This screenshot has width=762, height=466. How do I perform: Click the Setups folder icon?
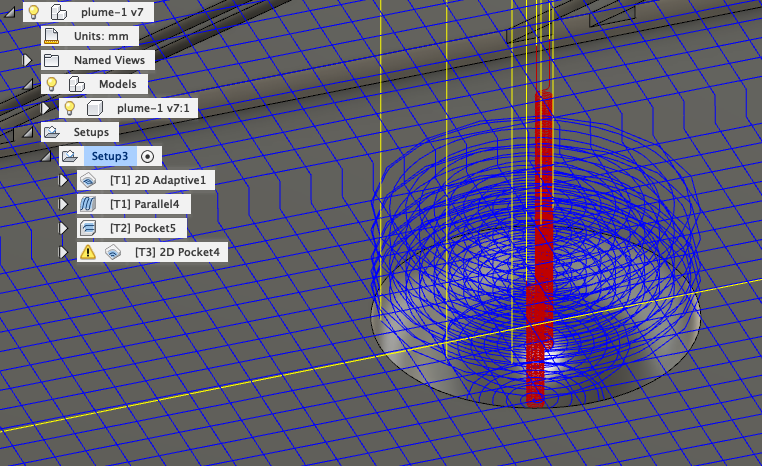click(x=52, y=132)
